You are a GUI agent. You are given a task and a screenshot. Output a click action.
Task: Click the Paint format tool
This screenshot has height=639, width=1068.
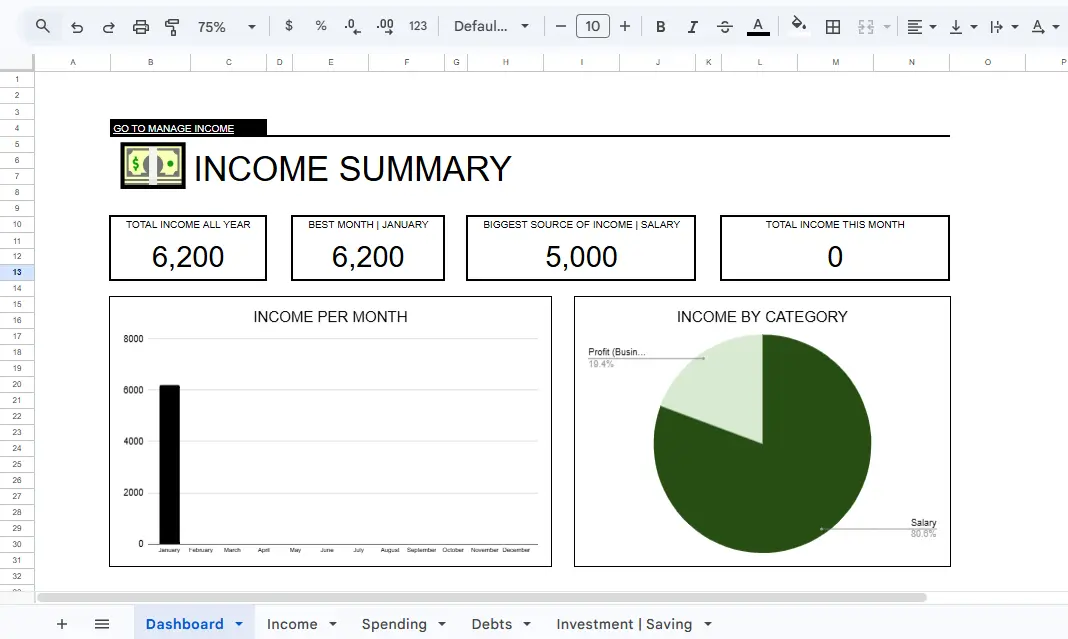171,26
